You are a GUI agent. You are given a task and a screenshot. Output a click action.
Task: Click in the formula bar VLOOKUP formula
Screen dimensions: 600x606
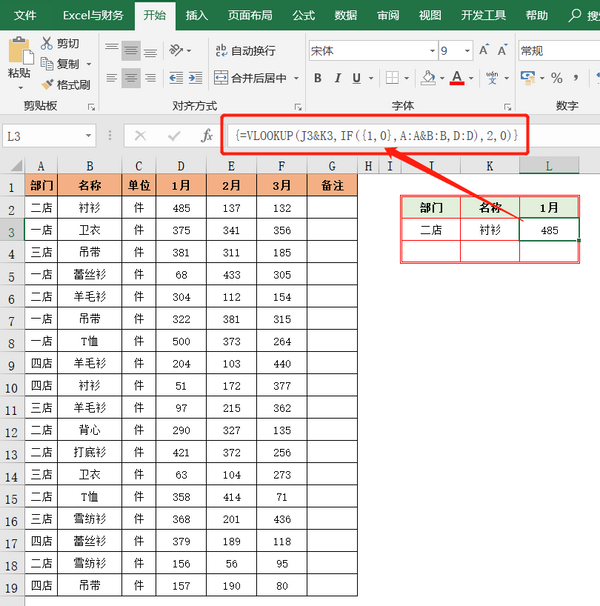pos(376,136)
